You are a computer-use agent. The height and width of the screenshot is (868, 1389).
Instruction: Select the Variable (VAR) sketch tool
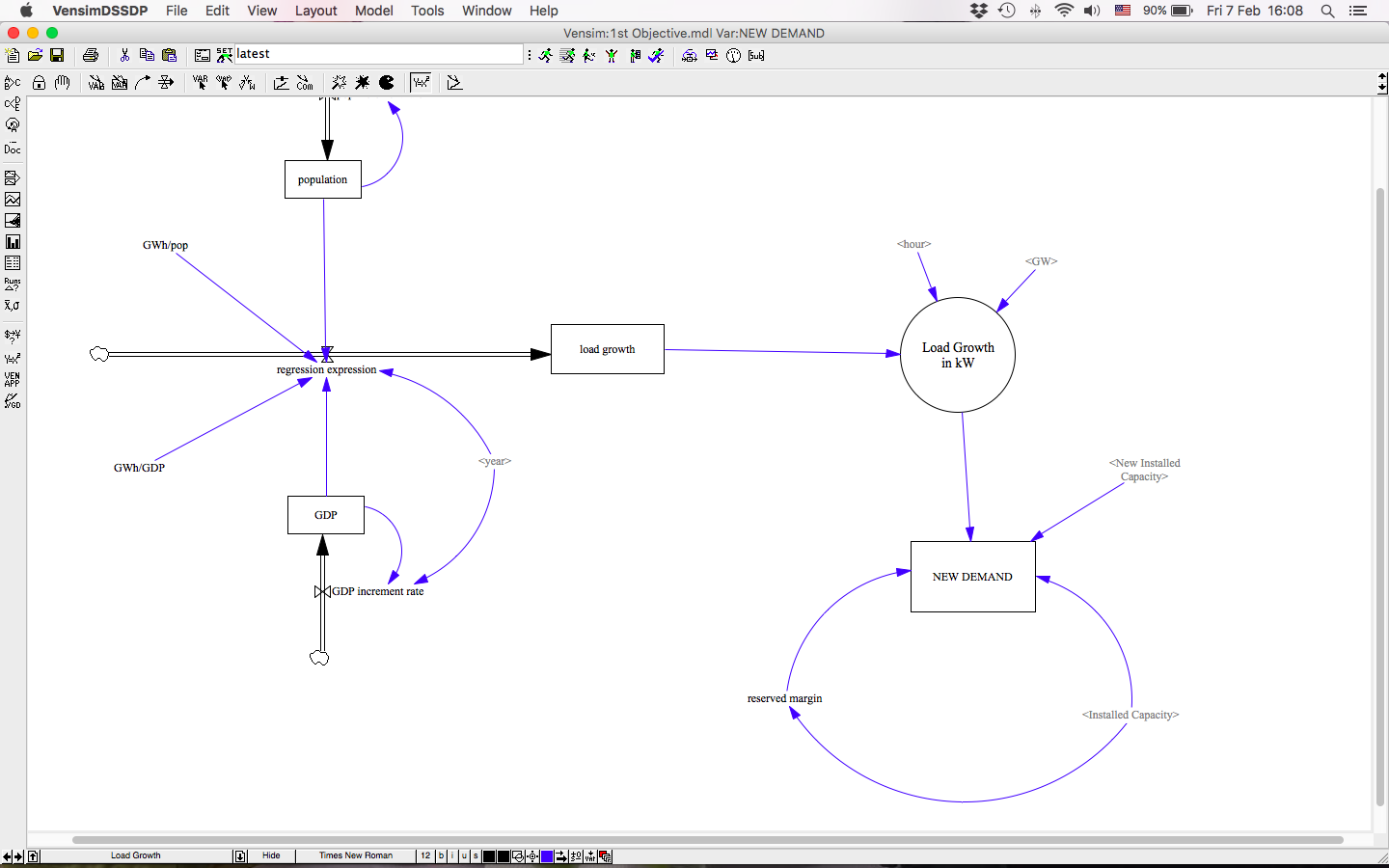coord(96,83)
